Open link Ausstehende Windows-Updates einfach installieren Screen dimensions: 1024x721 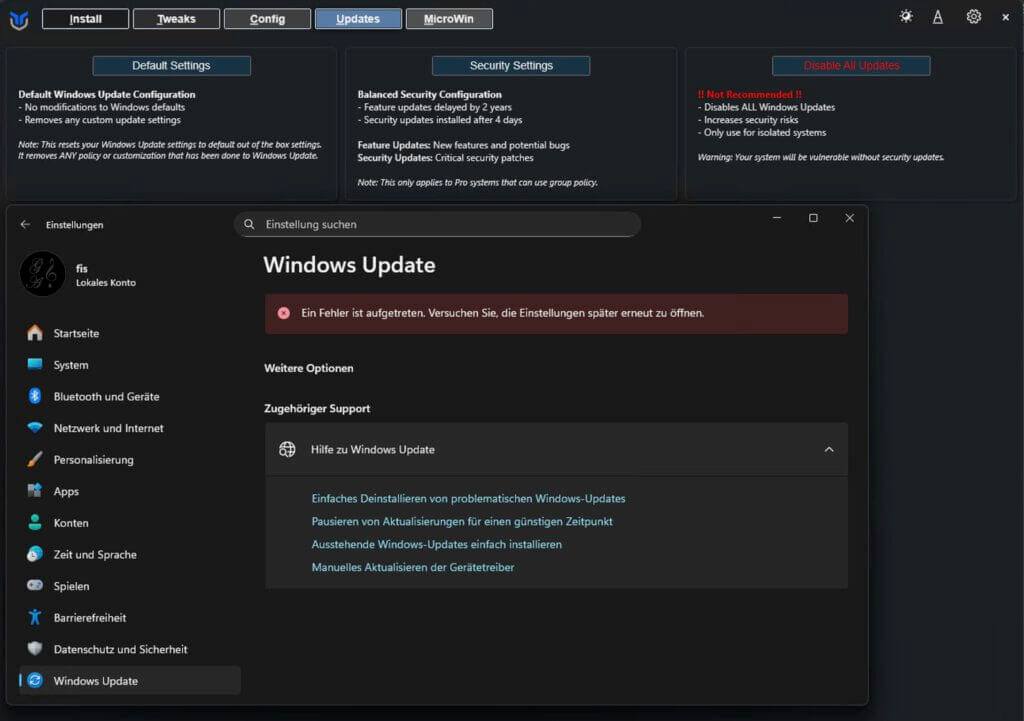pyautogui.click(x=436, y=544)
